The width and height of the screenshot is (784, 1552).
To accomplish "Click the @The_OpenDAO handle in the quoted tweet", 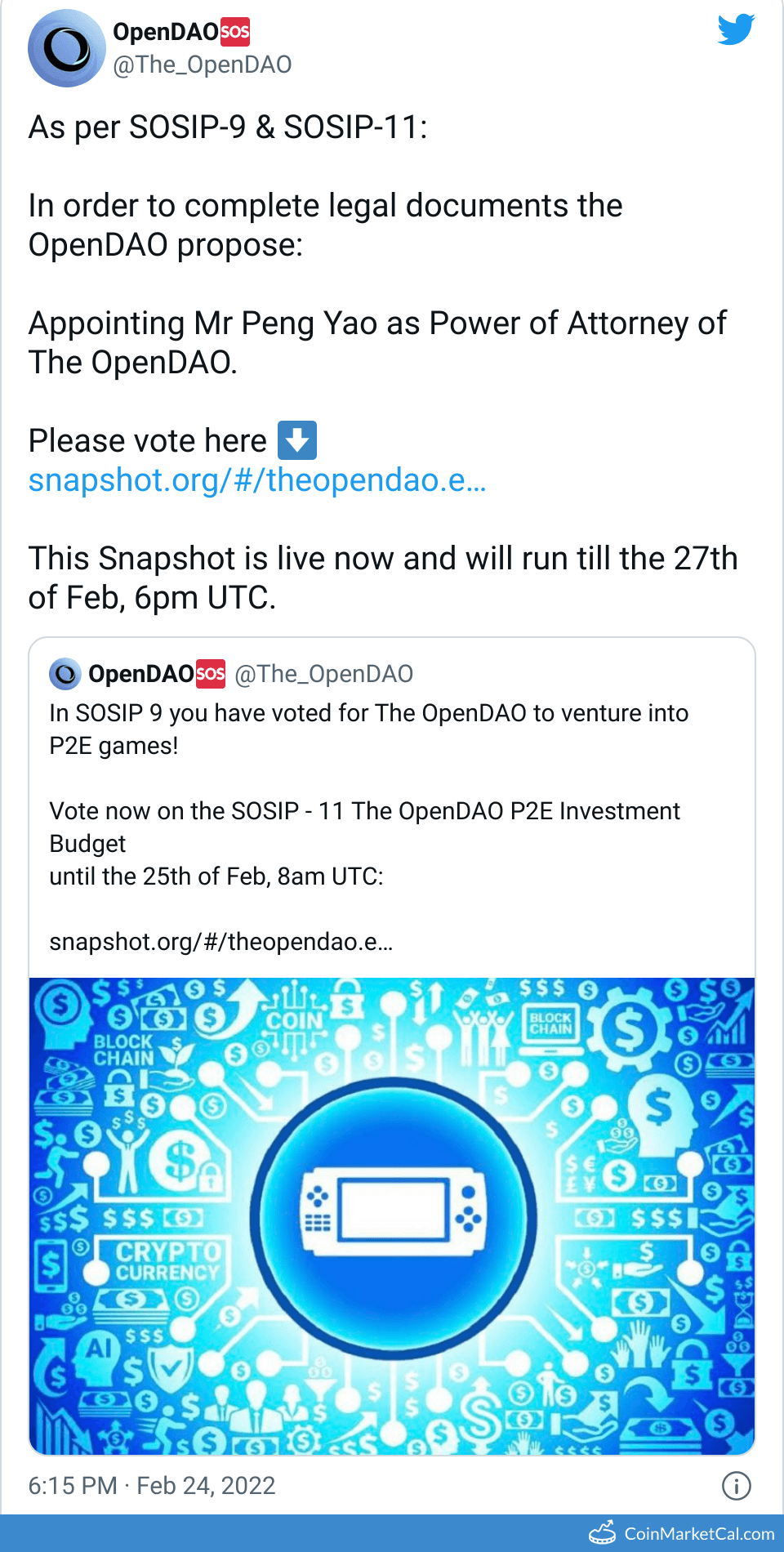I will (323, 674).
